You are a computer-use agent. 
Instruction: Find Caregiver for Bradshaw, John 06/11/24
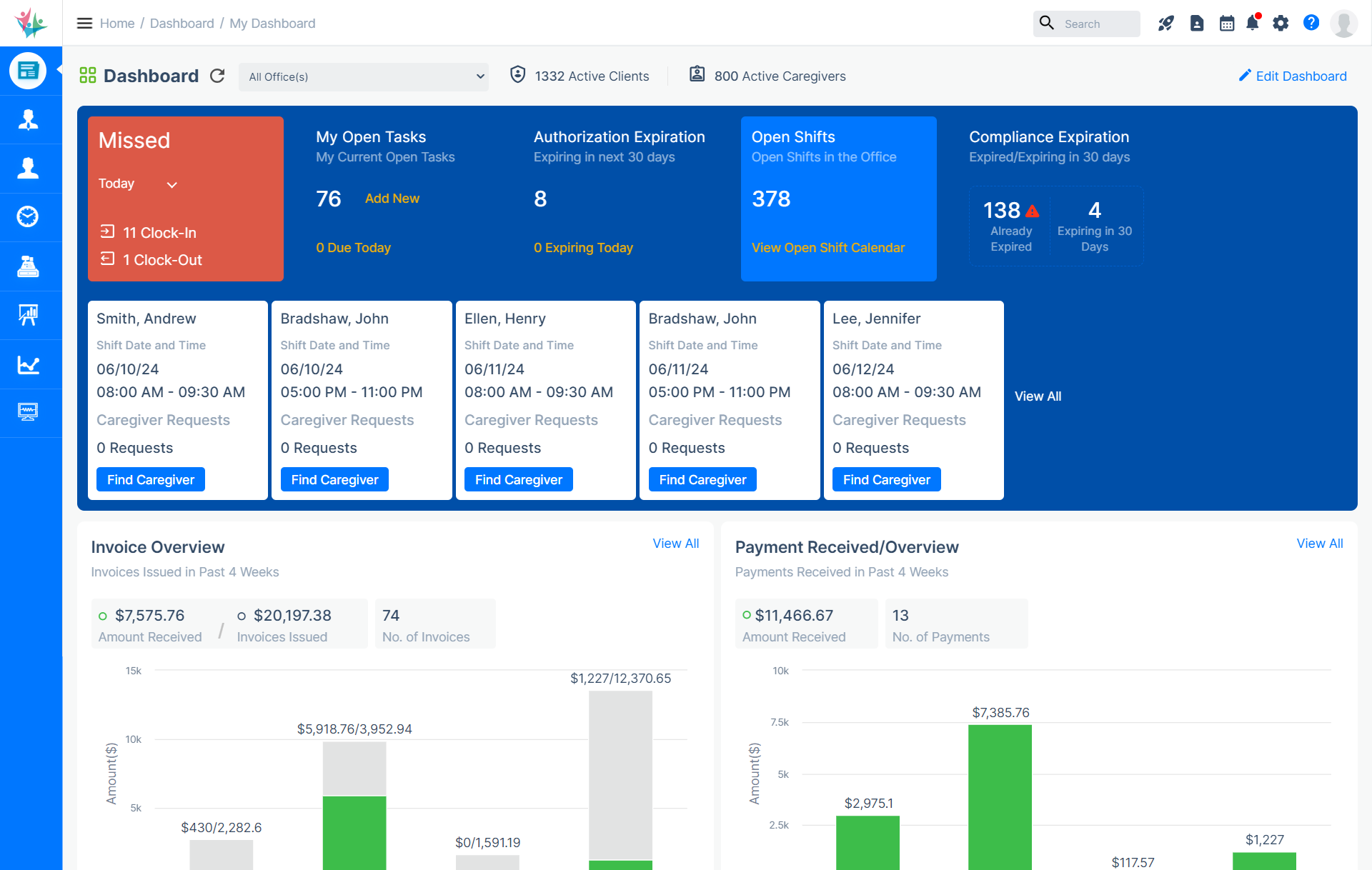tap(702, 479)
